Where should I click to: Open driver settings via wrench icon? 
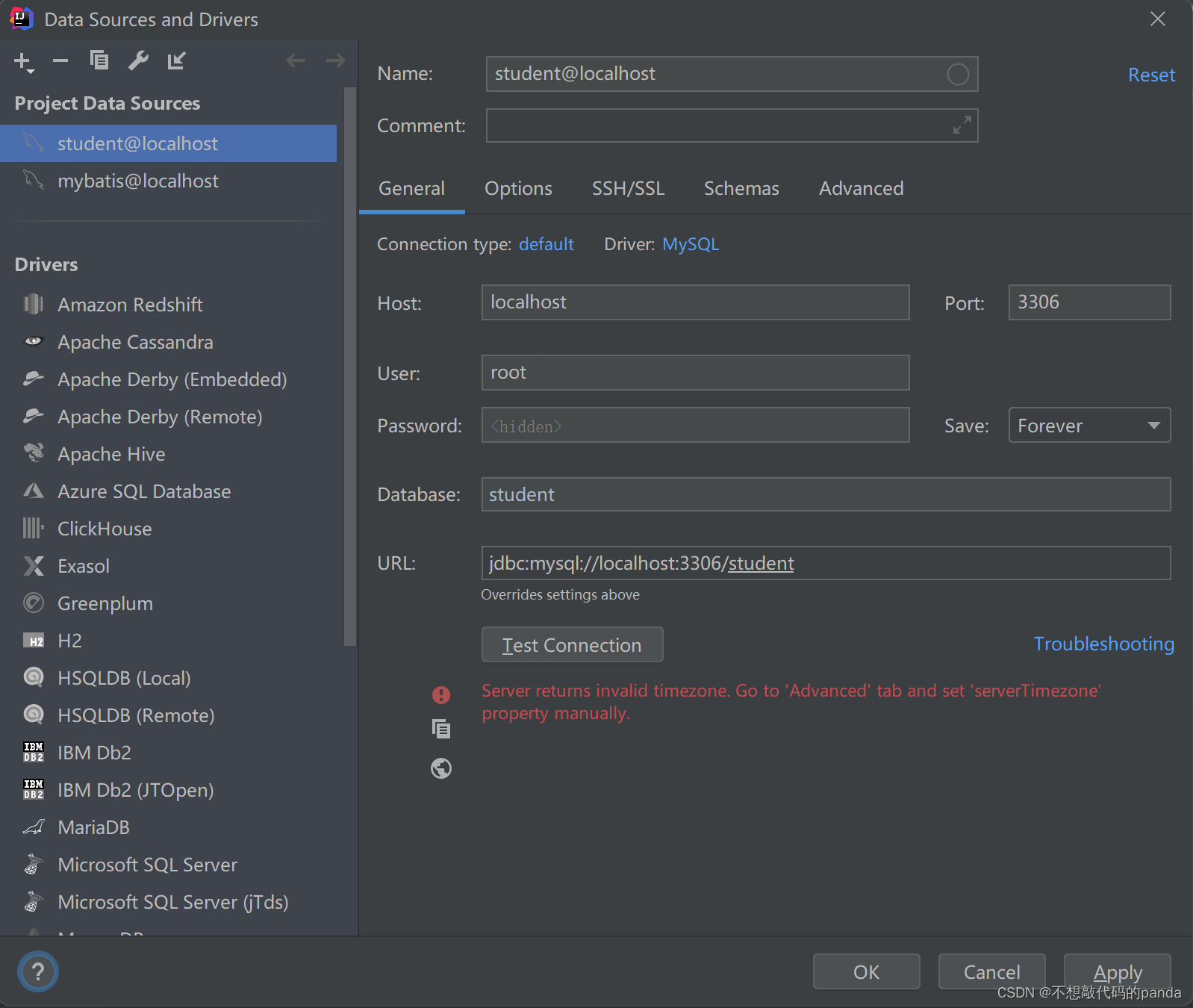(x=138, y=60)
